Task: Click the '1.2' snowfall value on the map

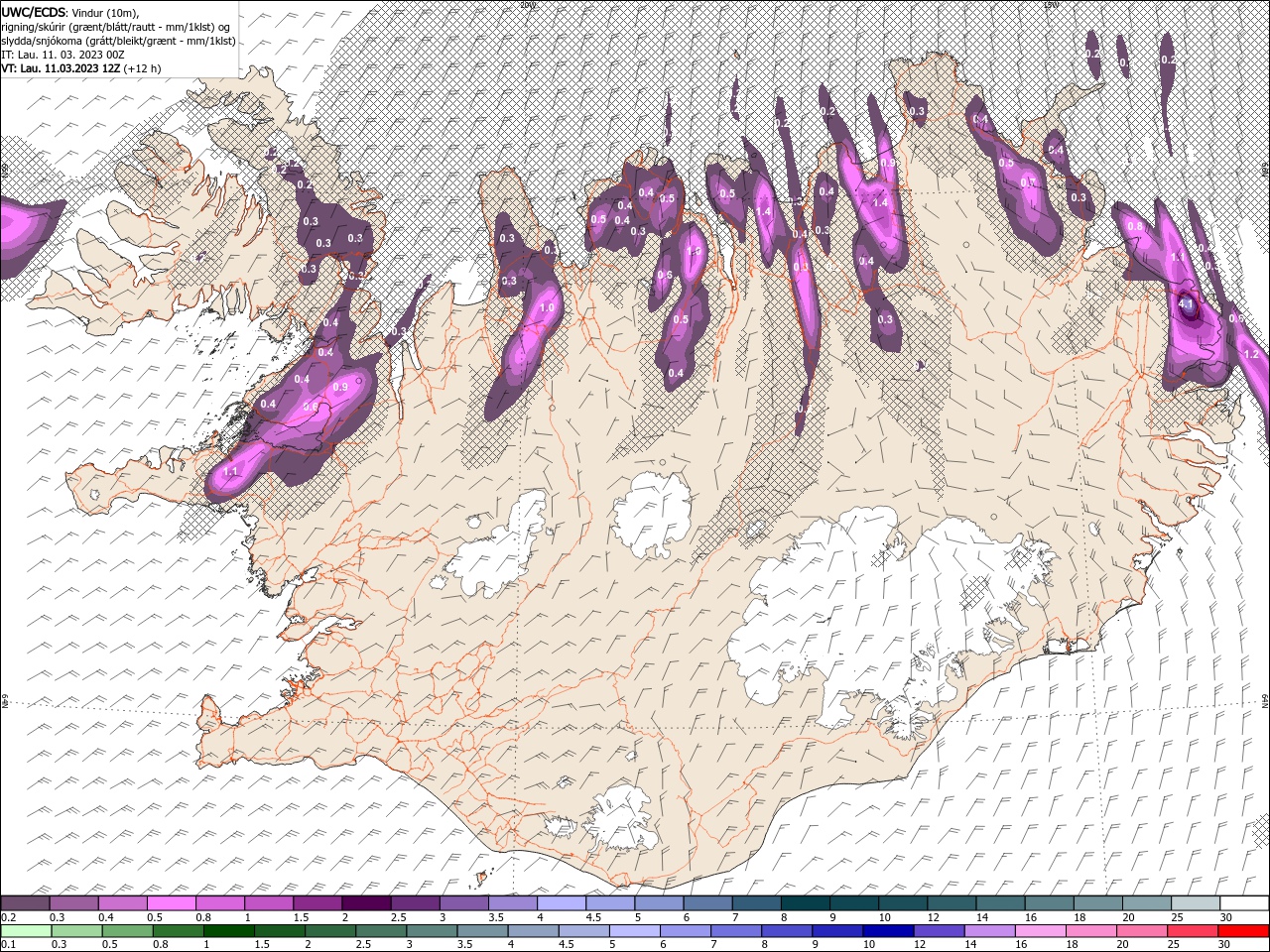Action: [1250, 354]
